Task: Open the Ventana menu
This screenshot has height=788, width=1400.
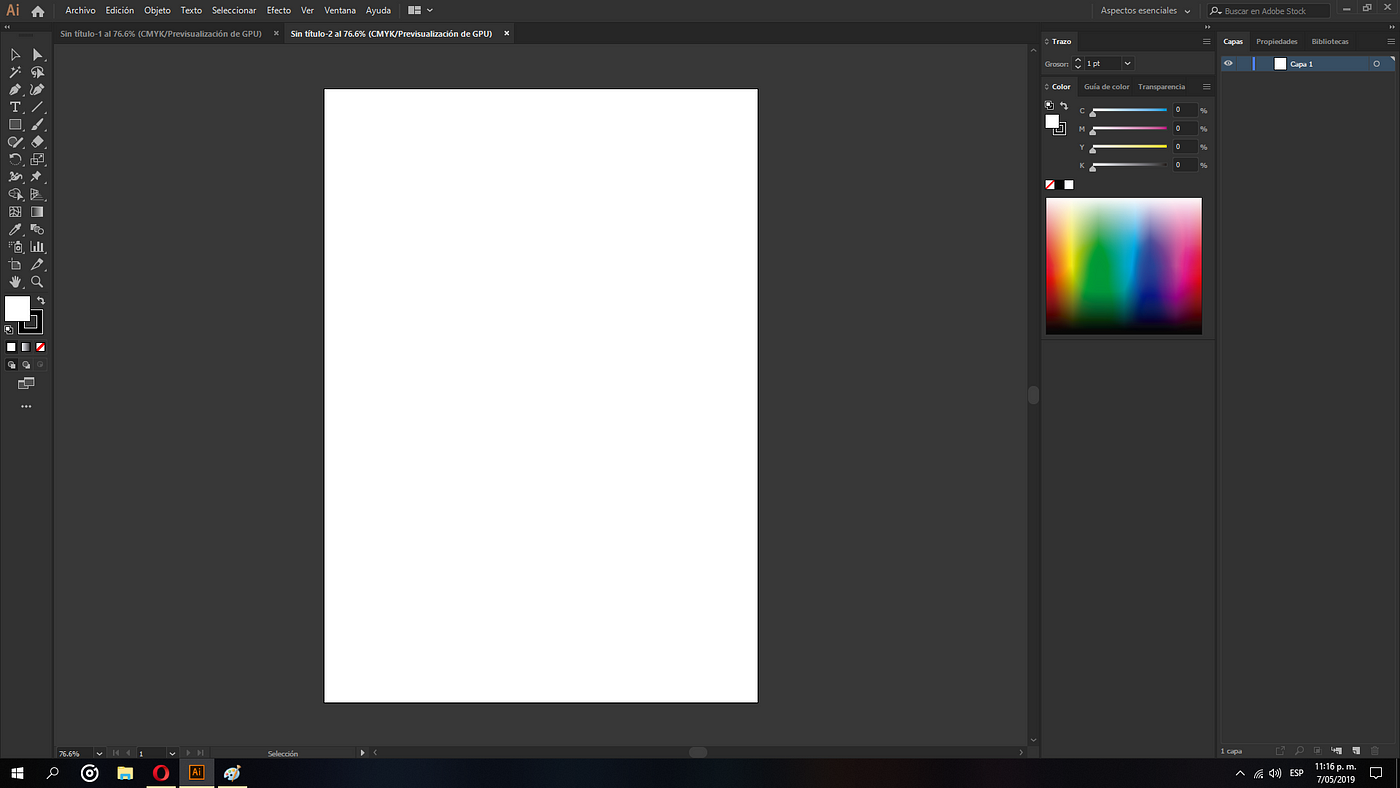Action: coord(340,11)
